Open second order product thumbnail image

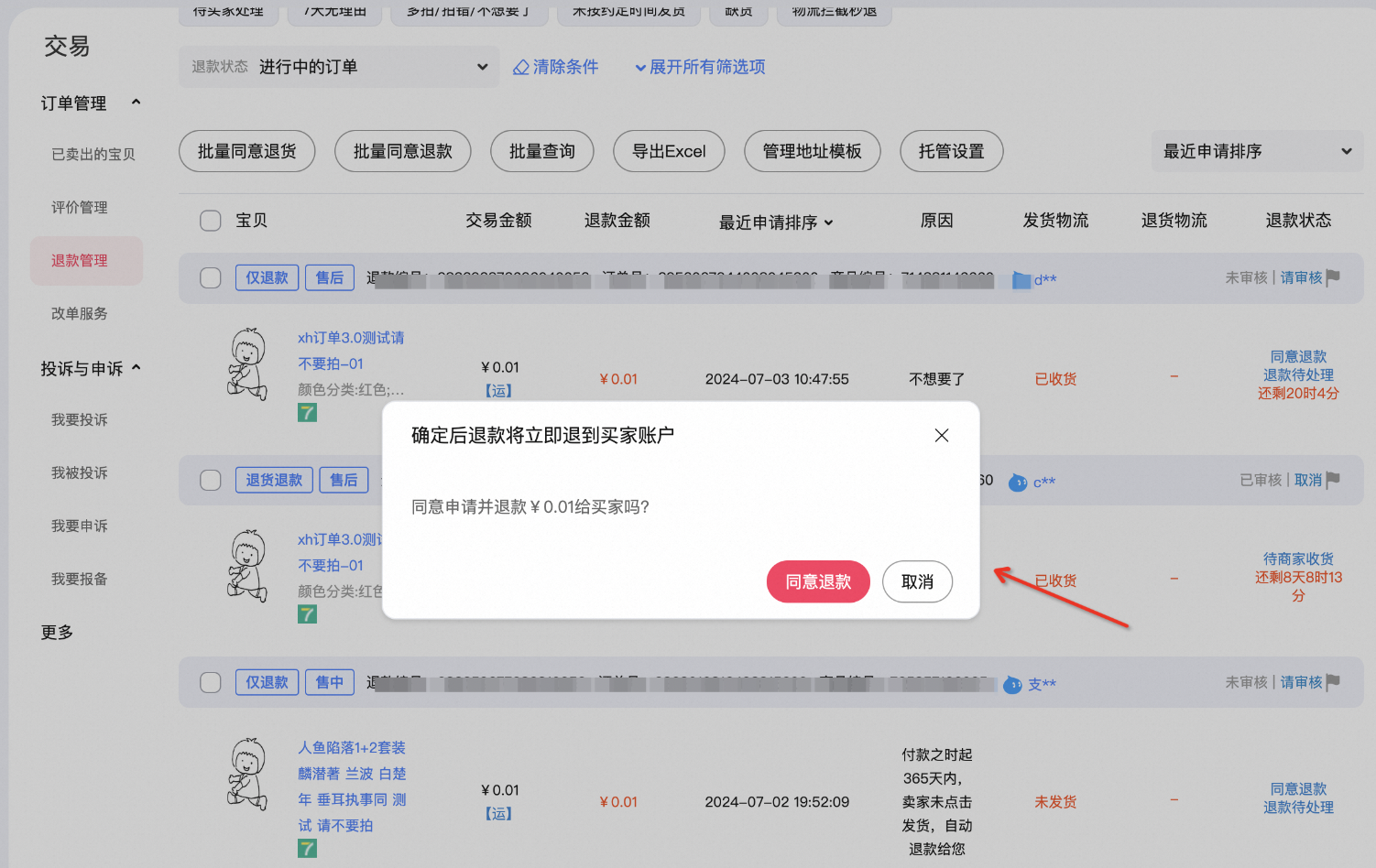(x=247, y=566)
